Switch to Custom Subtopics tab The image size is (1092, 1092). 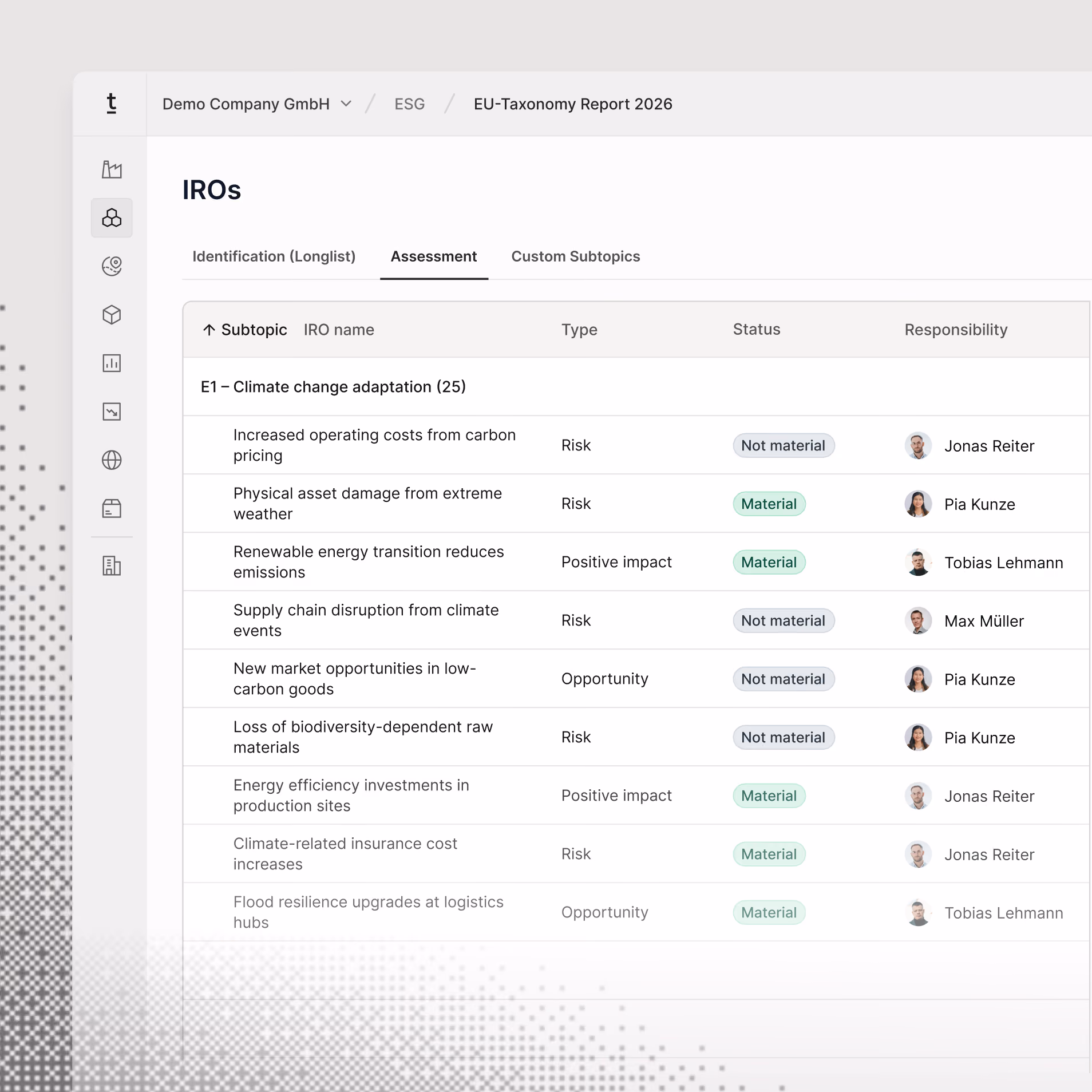pyautogui.click(x=576, y=256)
